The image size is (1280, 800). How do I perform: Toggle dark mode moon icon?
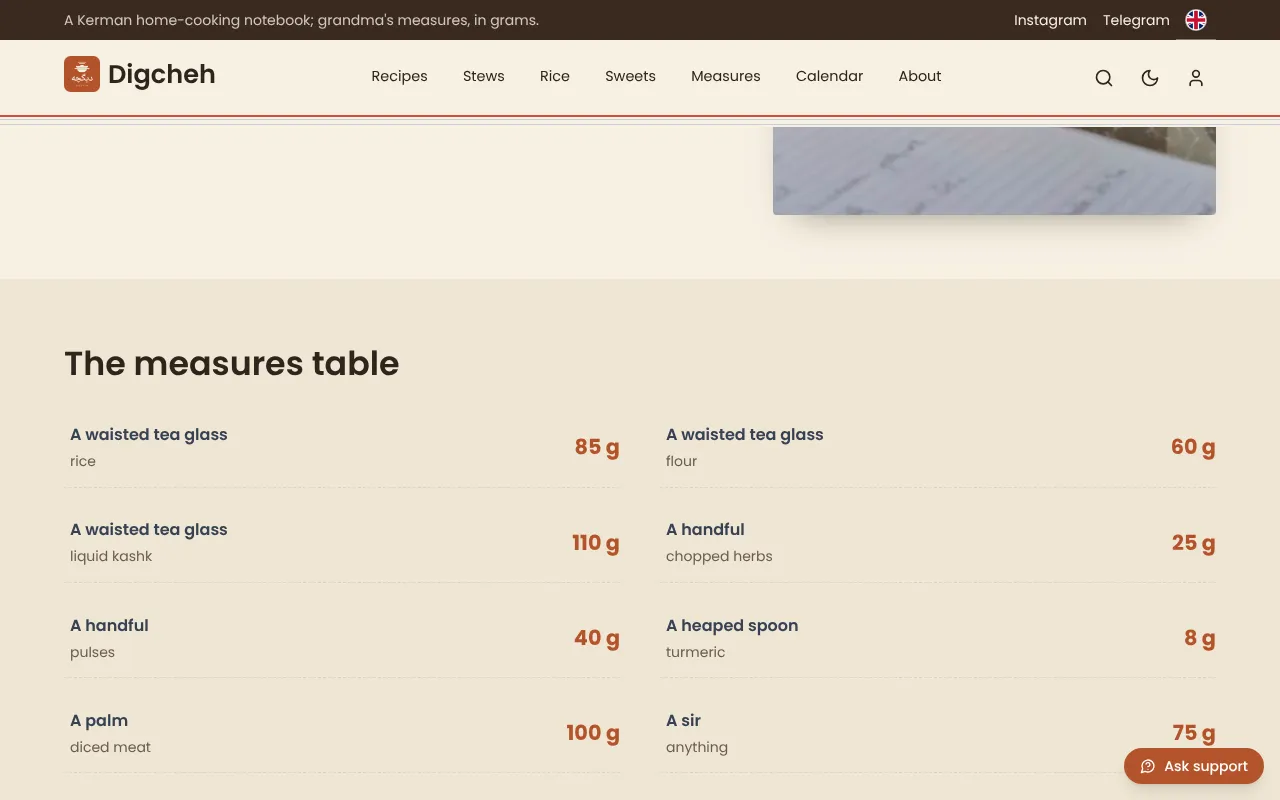(x=1150, y=78)
